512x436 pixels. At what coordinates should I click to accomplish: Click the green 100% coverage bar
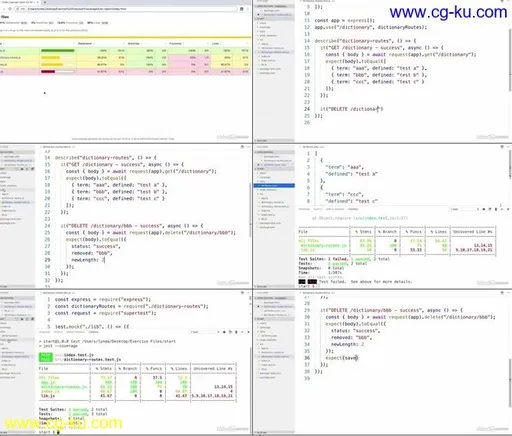pyautogui.click(x=58, y=51)
